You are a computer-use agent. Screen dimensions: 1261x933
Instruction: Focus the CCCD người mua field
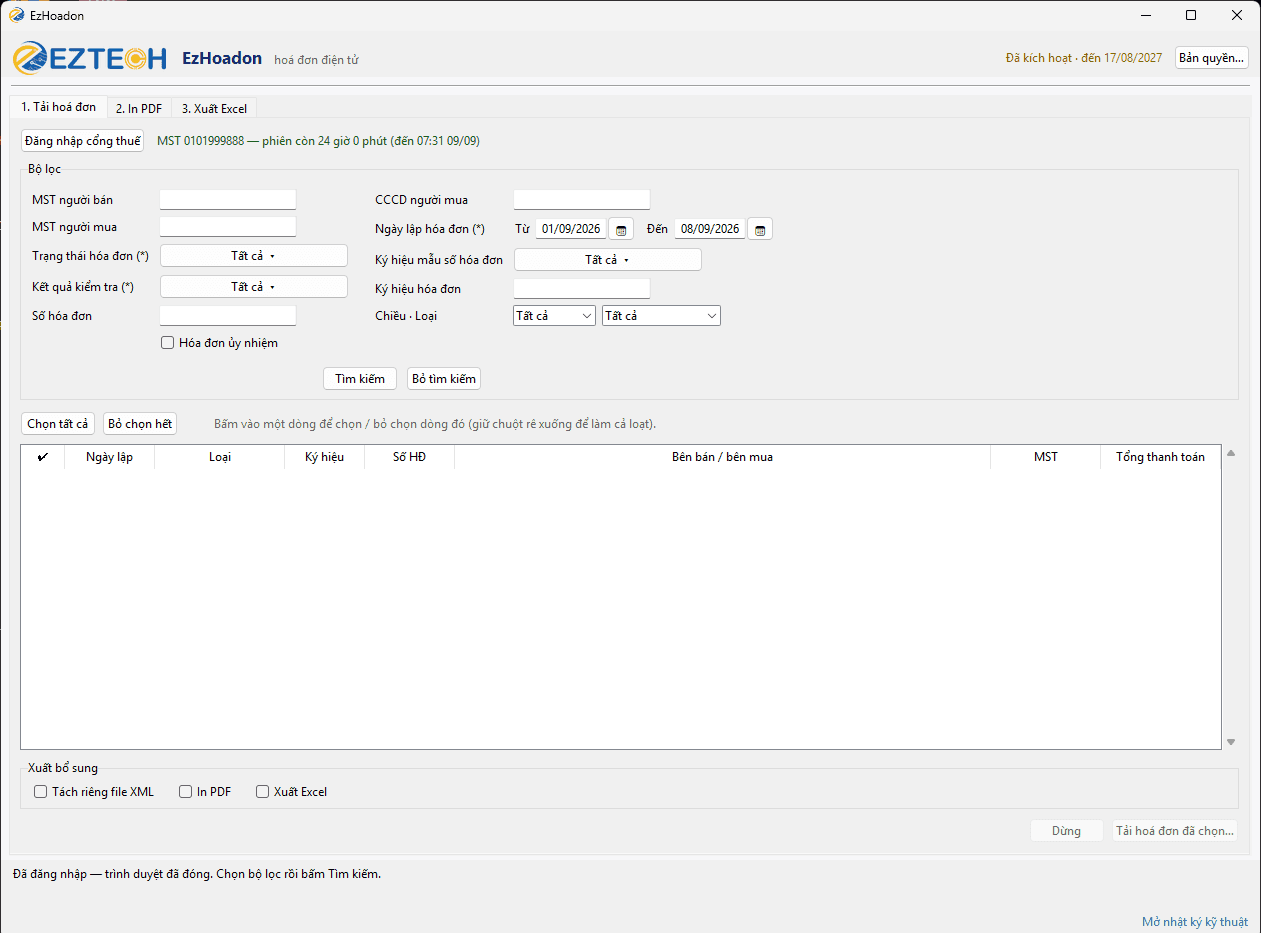point(582,200)
